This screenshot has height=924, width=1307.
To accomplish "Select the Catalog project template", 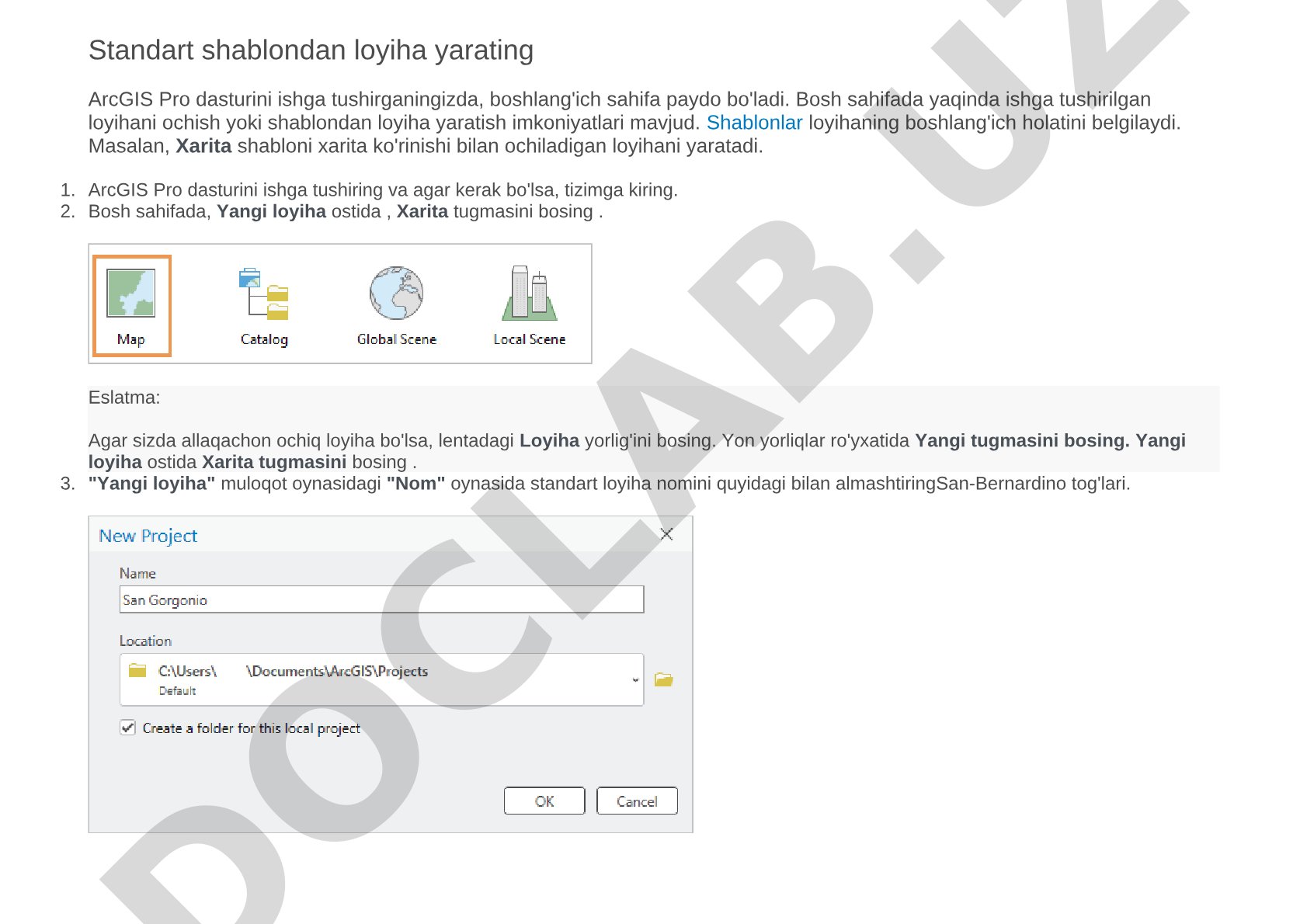I will [264, 306].
